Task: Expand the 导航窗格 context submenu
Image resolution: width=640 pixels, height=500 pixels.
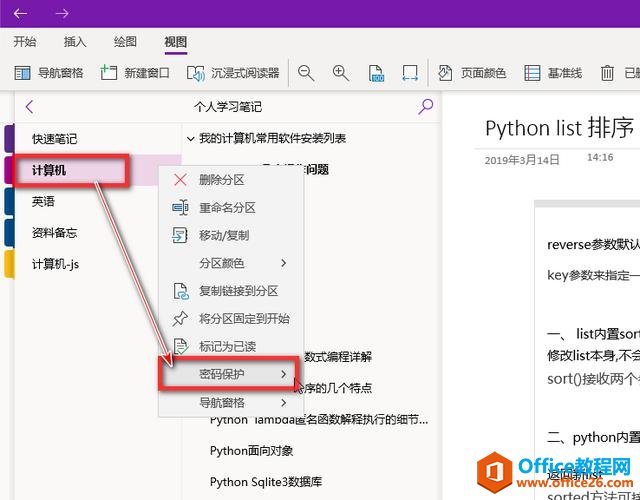Action: coord(231,403)
